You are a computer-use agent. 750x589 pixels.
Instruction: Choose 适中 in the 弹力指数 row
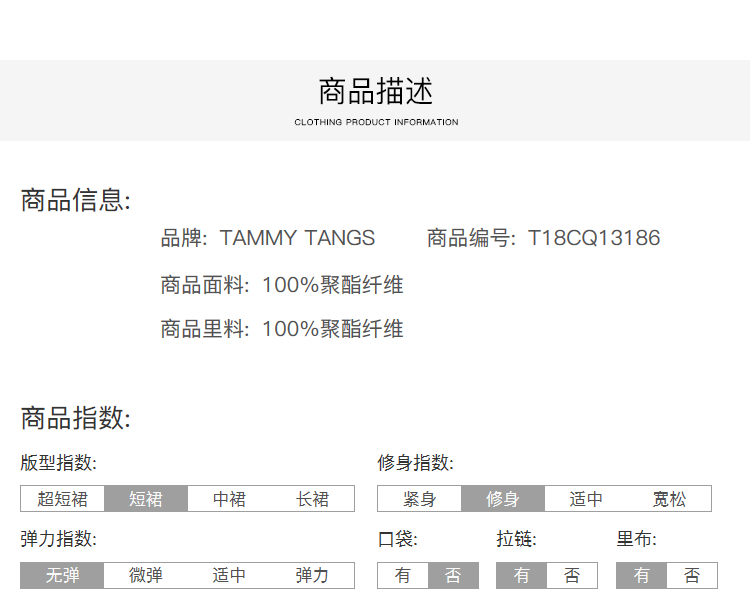coord(229,575)
